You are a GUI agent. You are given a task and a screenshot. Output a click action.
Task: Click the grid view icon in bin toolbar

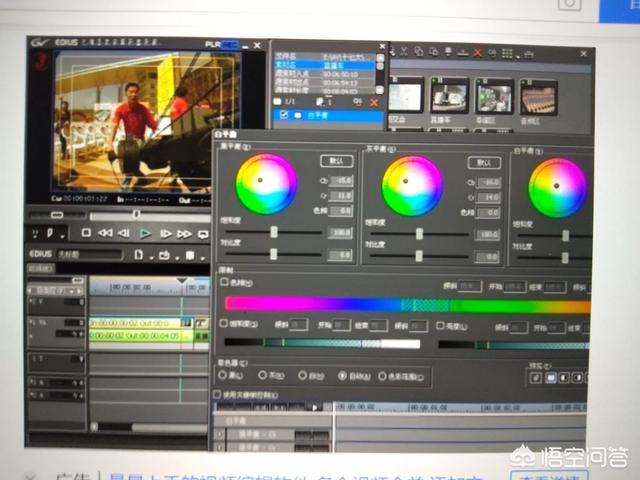[507, 53]
